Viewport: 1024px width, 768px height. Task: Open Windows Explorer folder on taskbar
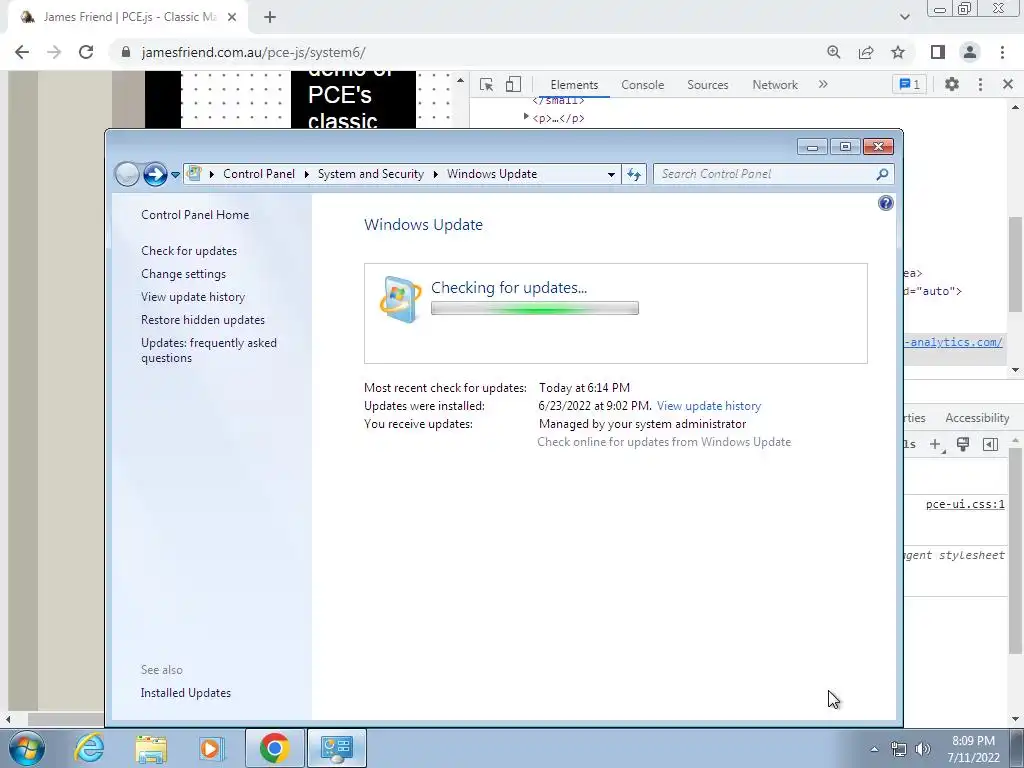tap(151, 748)
